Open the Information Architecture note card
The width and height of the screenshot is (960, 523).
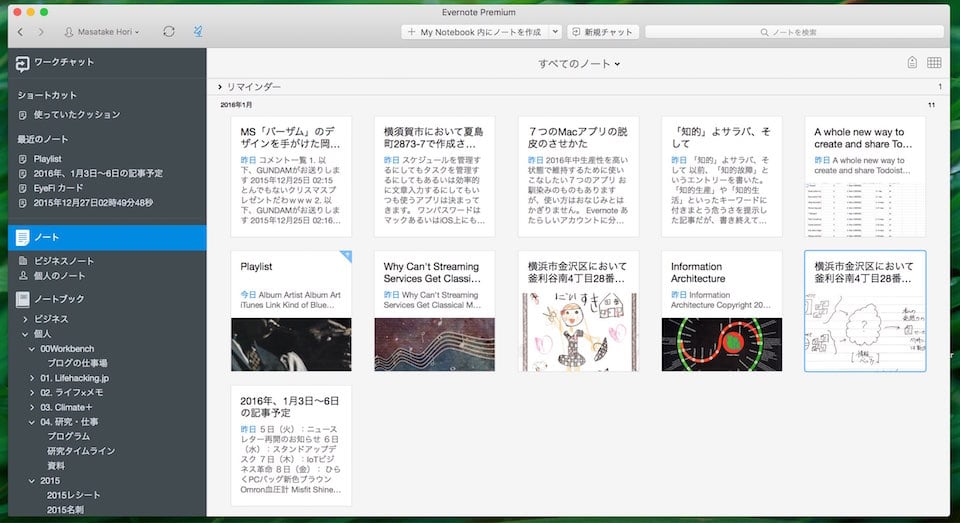(722, 311)
